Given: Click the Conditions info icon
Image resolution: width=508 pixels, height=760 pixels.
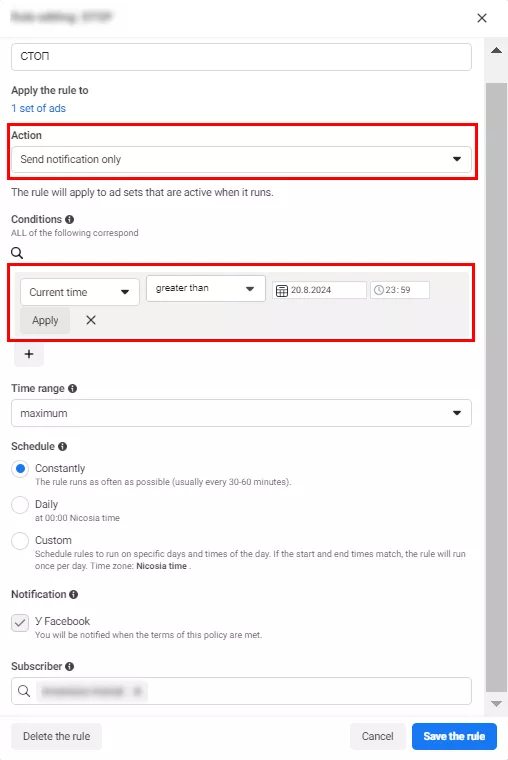Looking at the screenshot, I should pyautogui.click(x=70, y=220).
